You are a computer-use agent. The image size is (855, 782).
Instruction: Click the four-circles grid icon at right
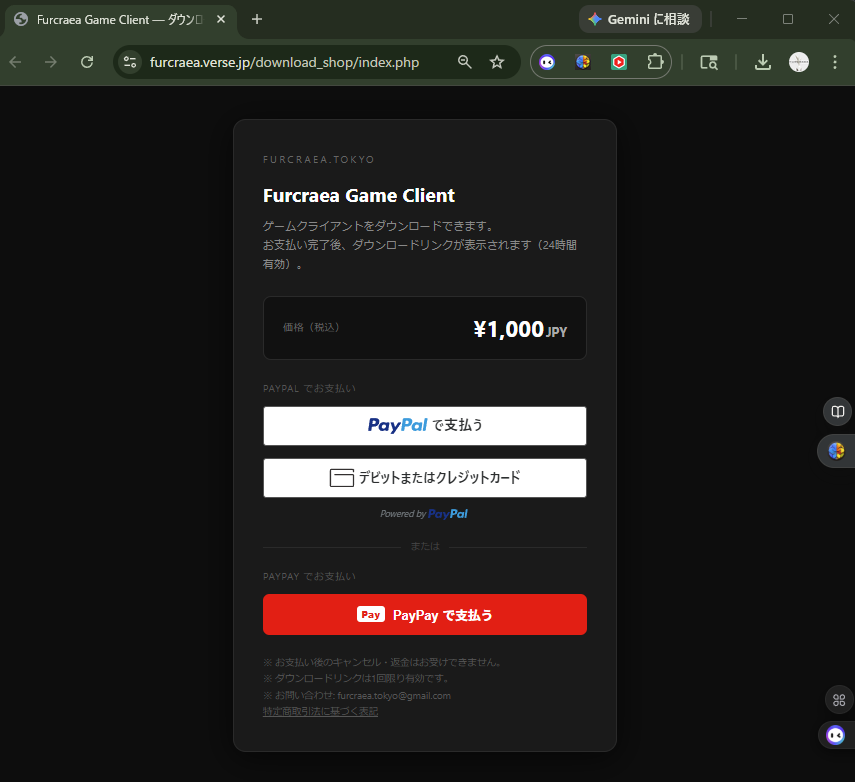[839, 700]
